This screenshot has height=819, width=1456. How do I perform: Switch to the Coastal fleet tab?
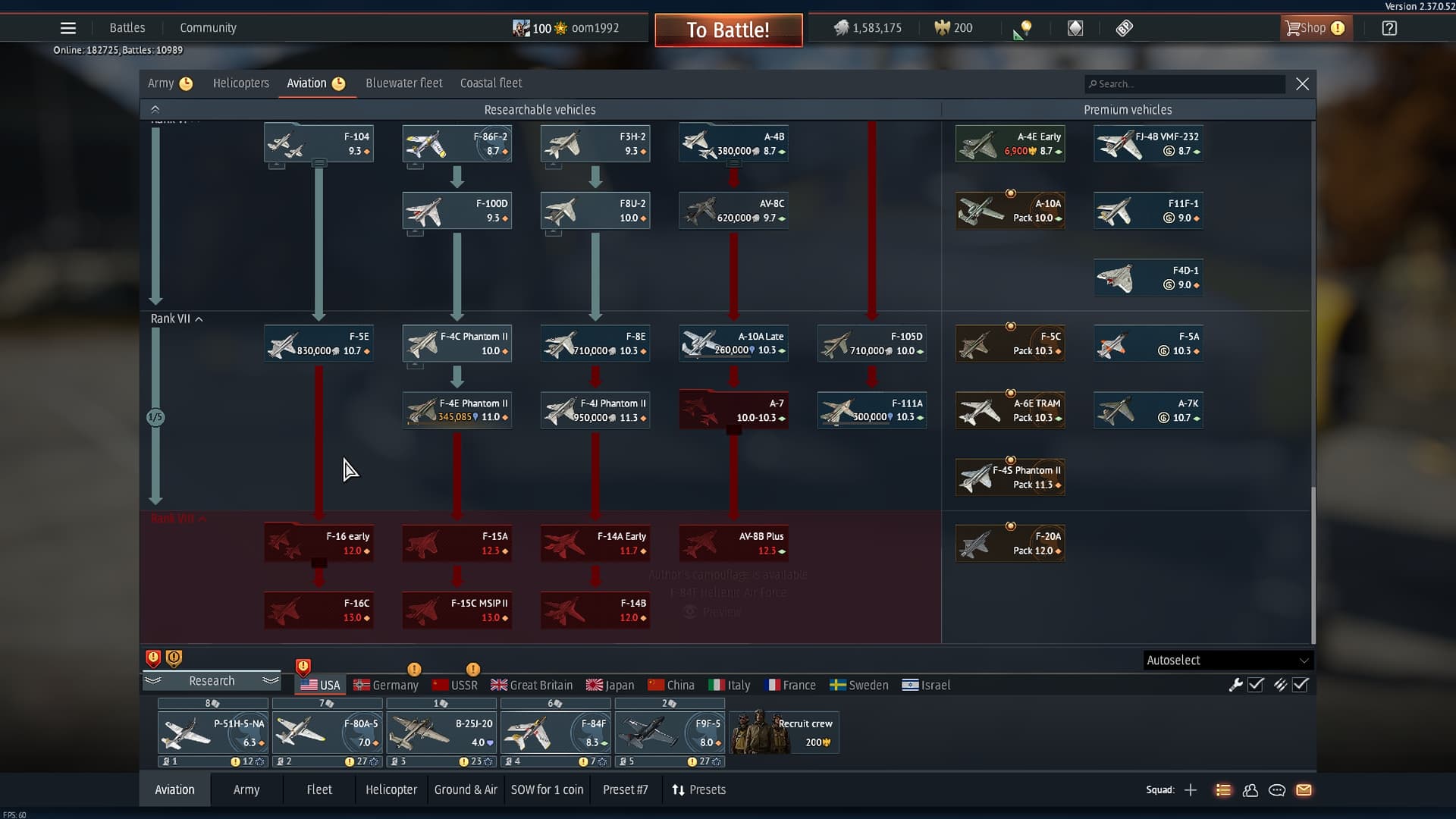491,83
